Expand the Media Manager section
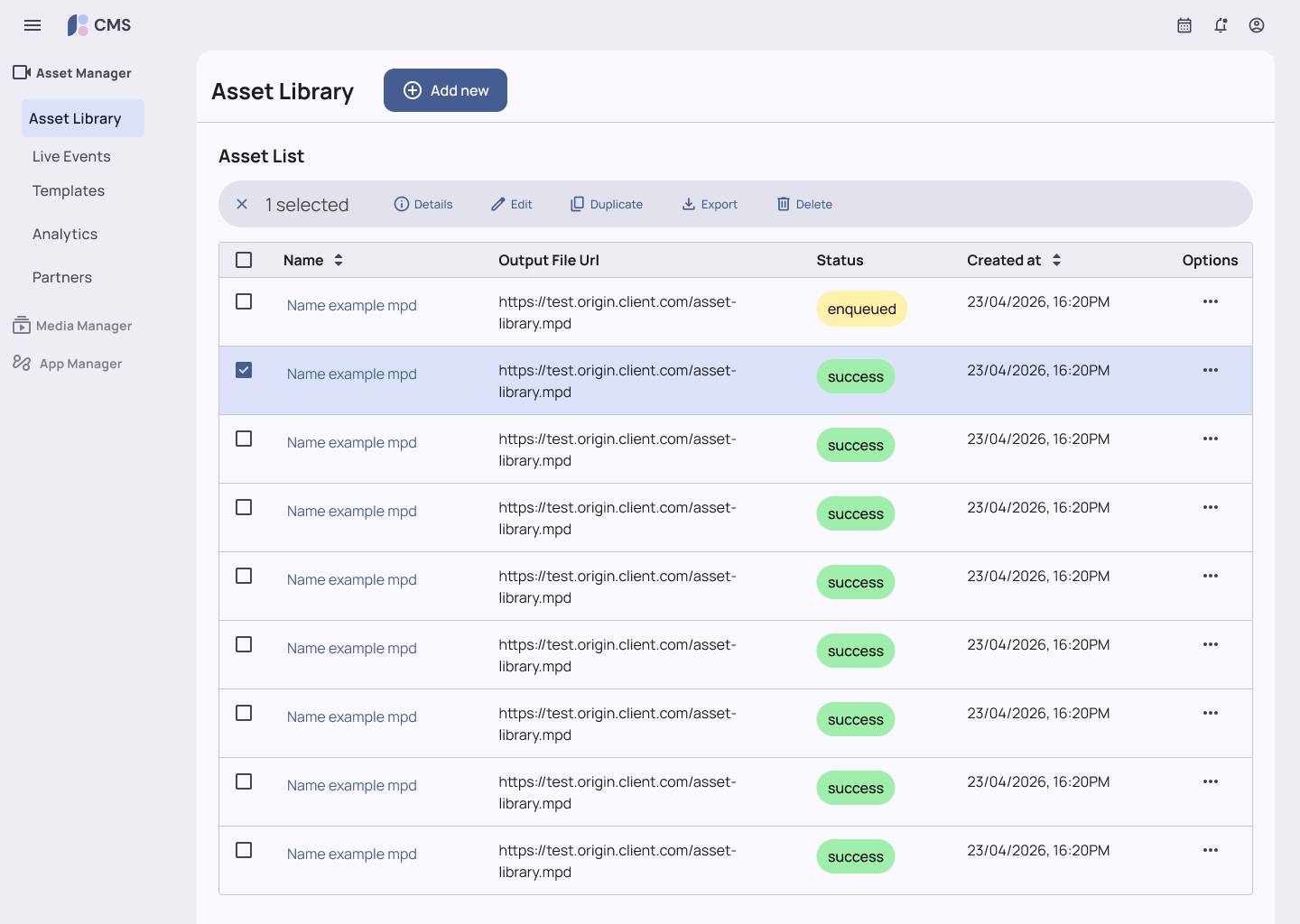 72,326
